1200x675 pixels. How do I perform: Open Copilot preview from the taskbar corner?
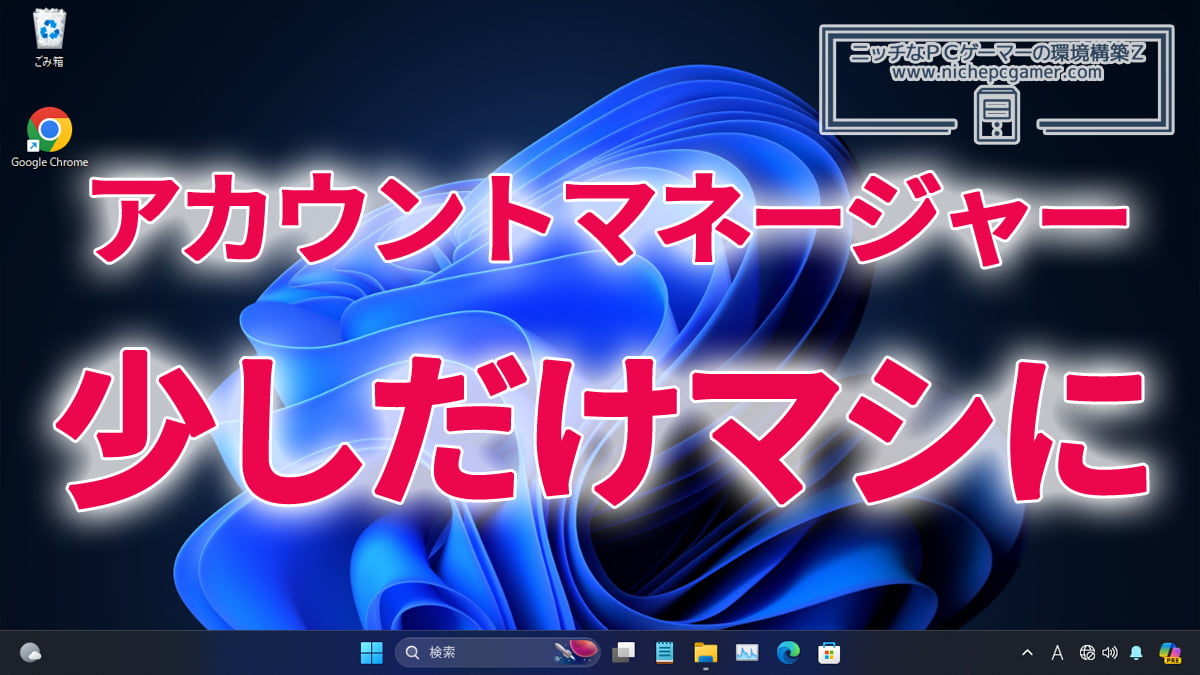click(1170, 653)
